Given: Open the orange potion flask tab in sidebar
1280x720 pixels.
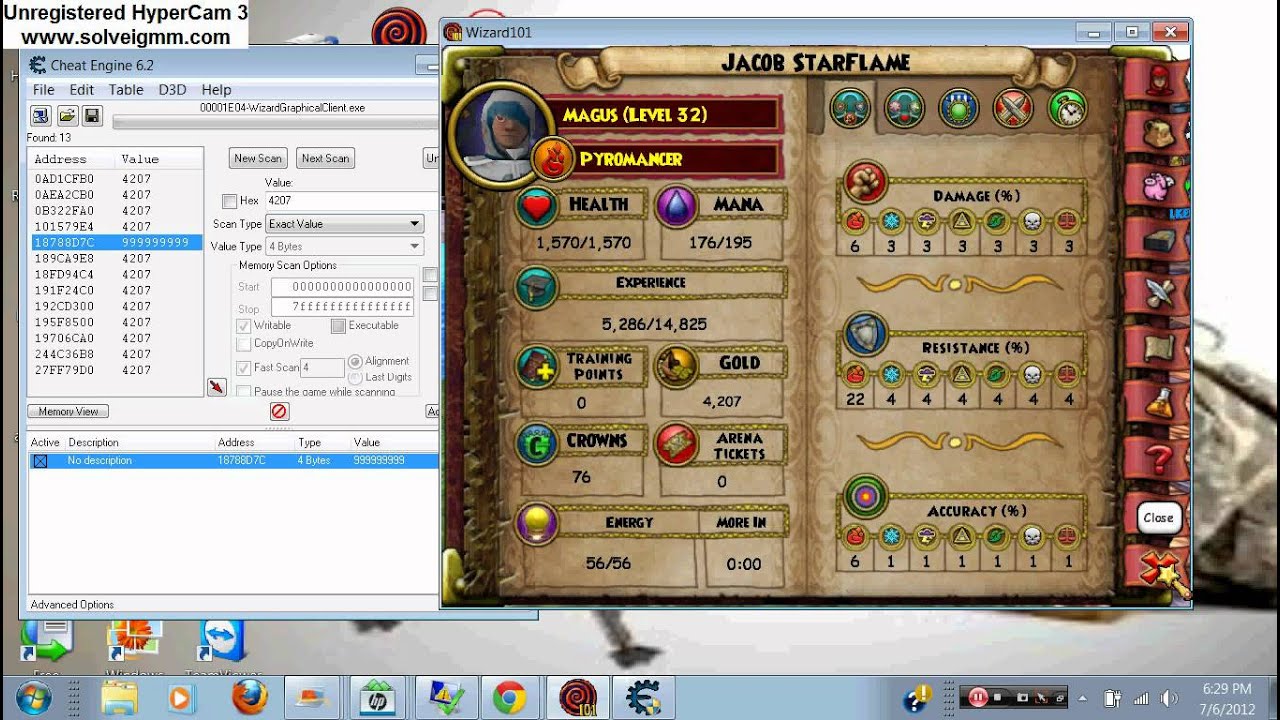Looking at the screenshot, I should [1157, 404].
